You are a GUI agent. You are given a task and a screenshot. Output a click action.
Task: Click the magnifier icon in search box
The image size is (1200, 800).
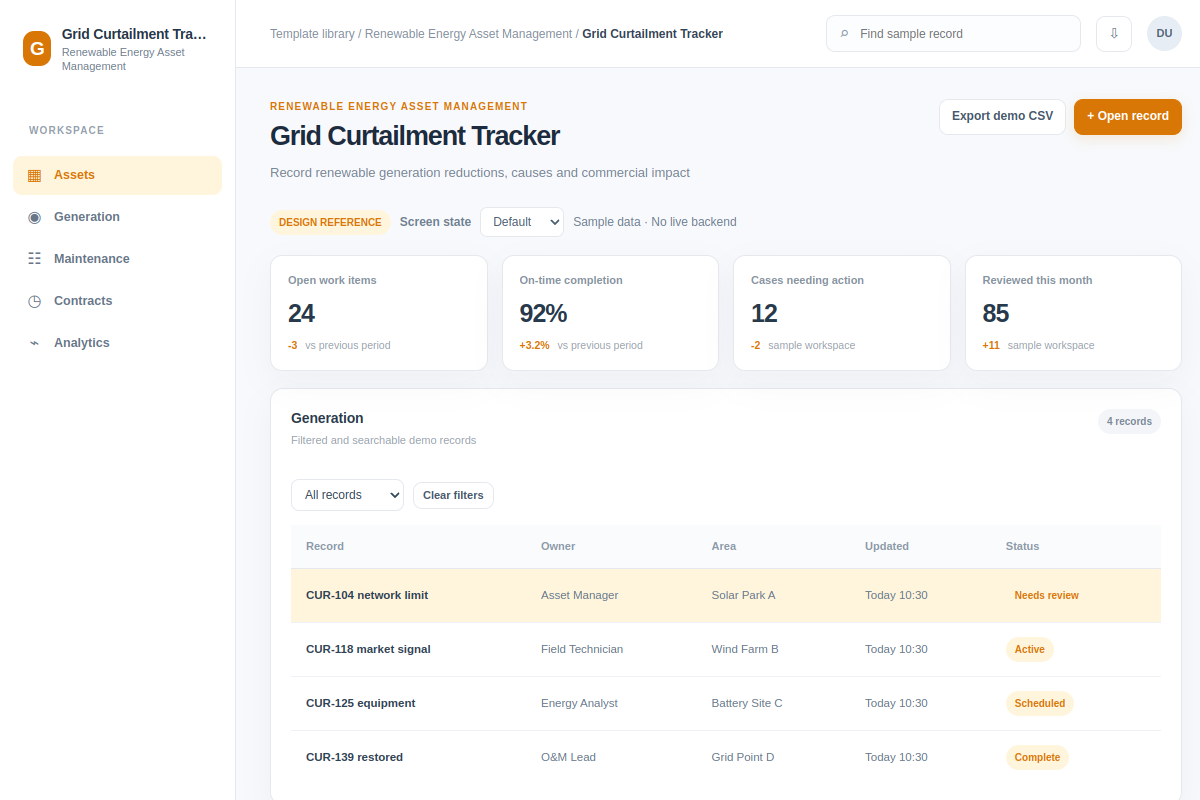(x=844, y=34)
